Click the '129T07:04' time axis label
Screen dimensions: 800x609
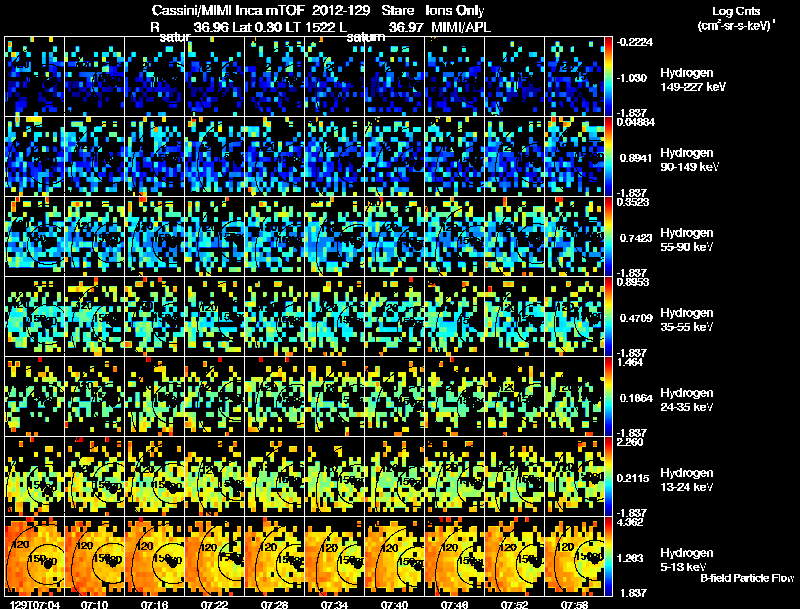click(34, 605)
